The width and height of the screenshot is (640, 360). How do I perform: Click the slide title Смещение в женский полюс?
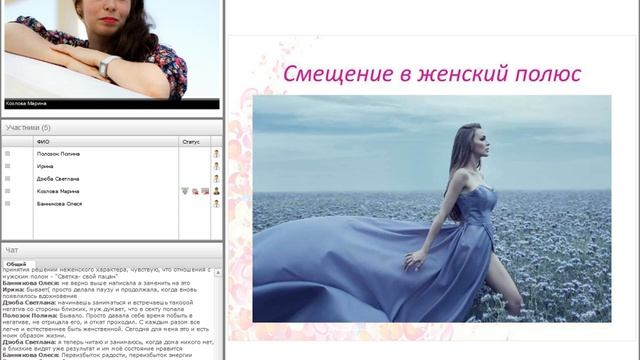(x=432, y=74)
